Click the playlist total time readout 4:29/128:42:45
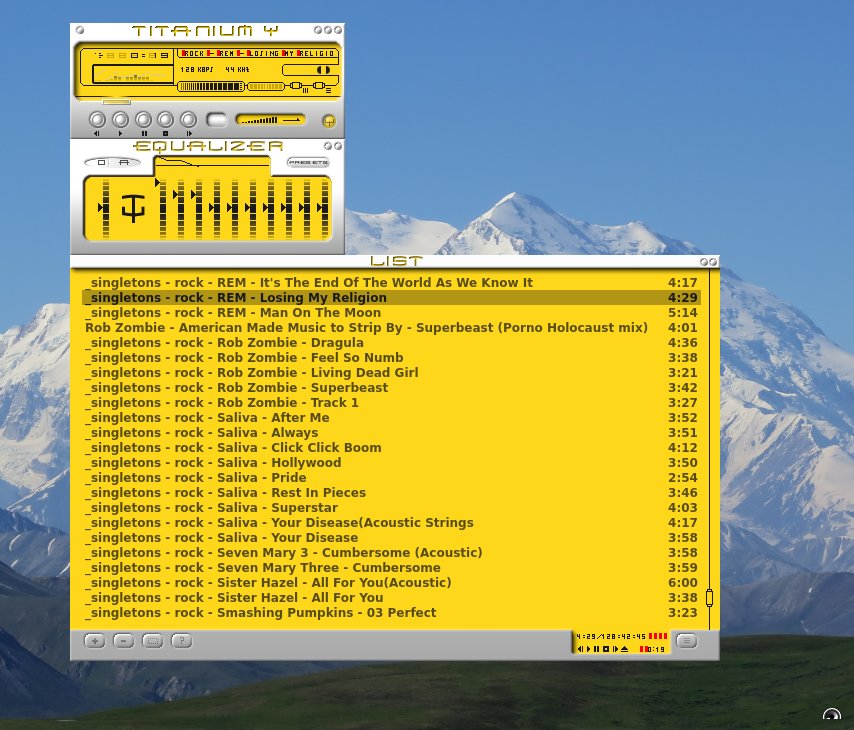The height and width of the screenshot is (730, 854). pos(611,636)
